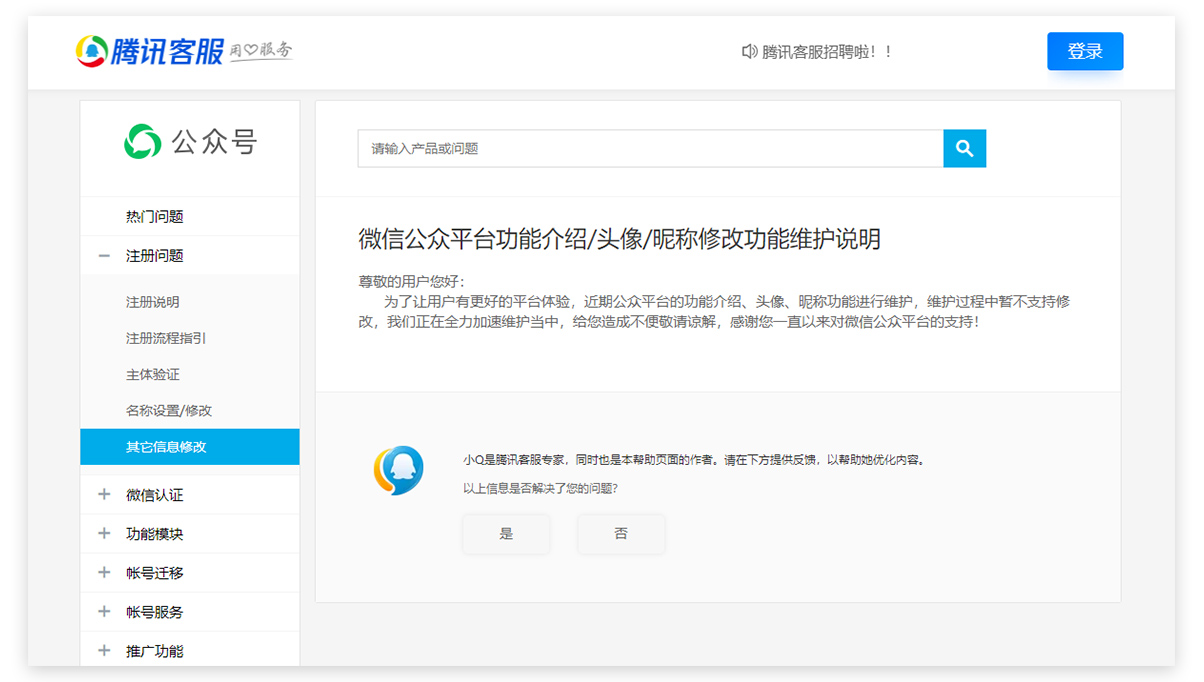Expand the 帐号迁移 plus icon
The width and height of the screenshot is (1204, 682).
[104, 573]
